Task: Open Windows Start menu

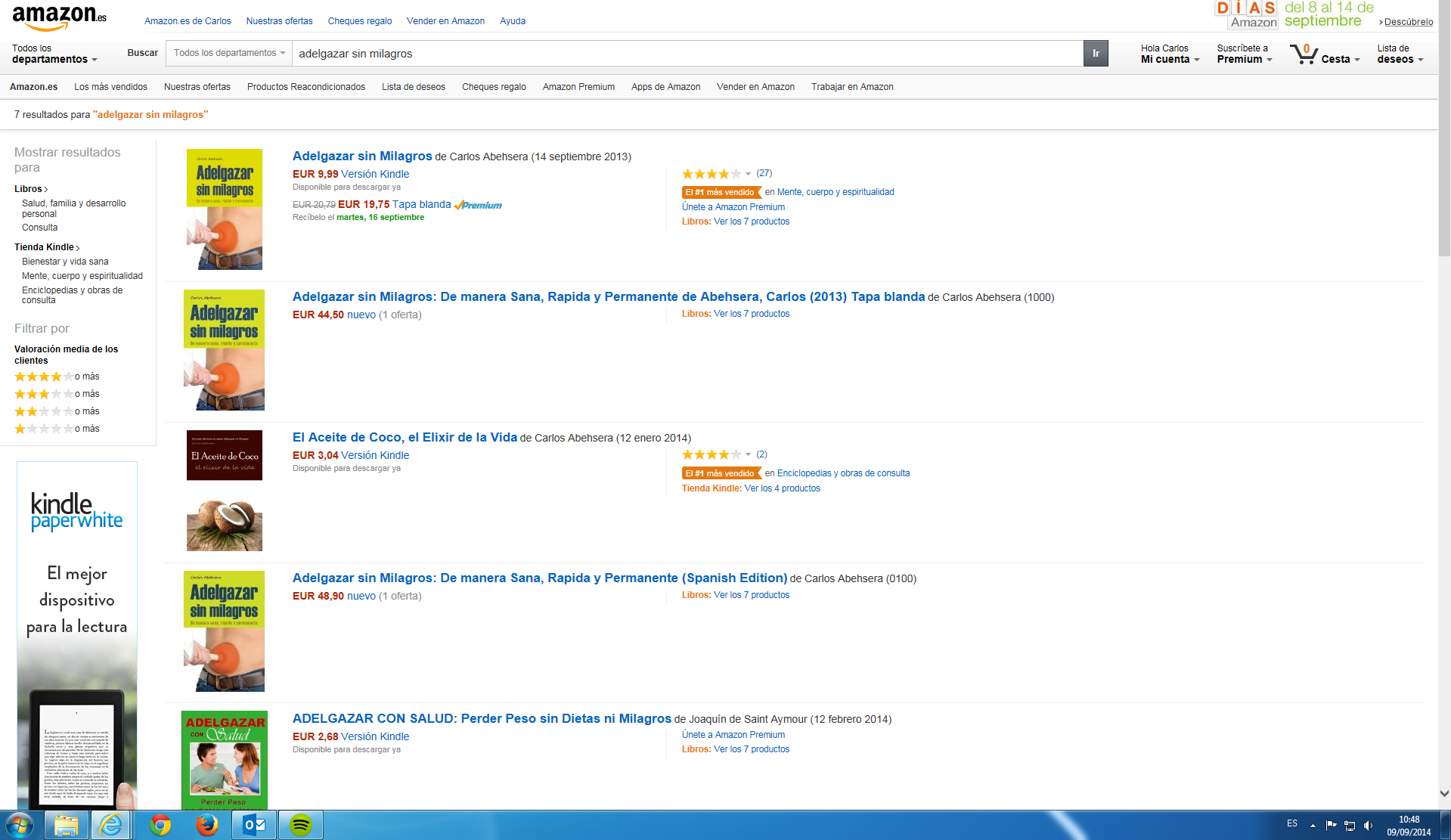Action: (x=20, y=825)
